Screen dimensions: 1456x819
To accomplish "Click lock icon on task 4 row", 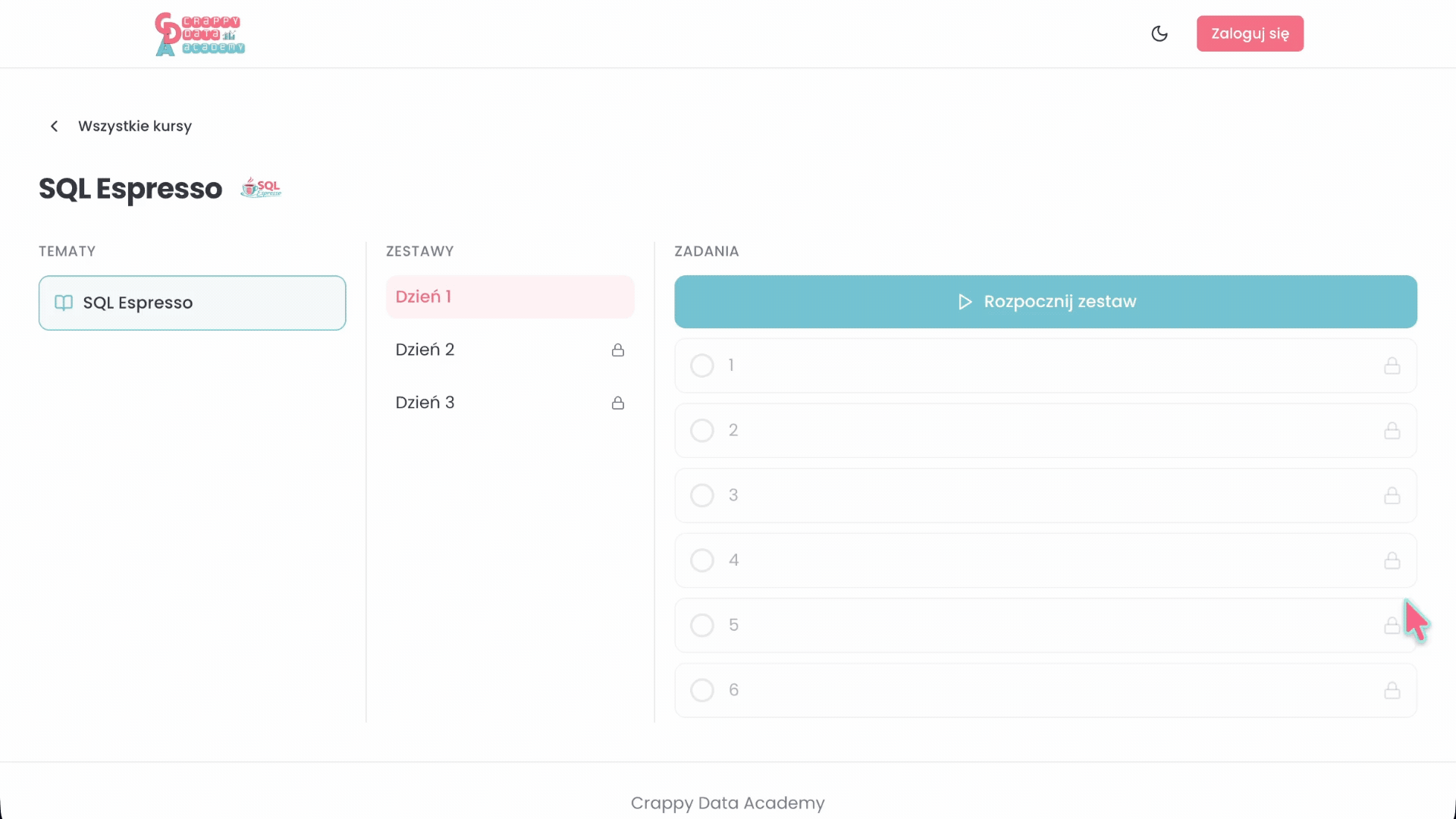I will click(x=1392, y=560).
